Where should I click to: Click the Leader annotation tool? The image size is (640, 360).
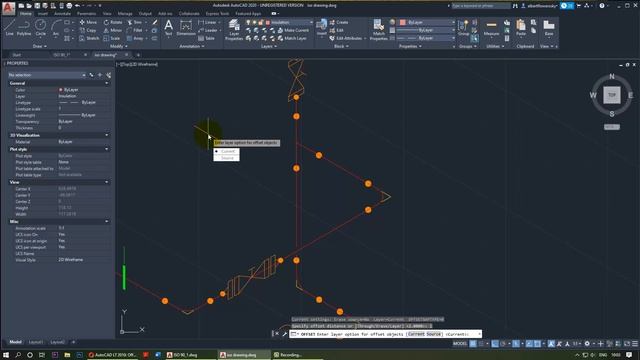(x=208, y=30)
